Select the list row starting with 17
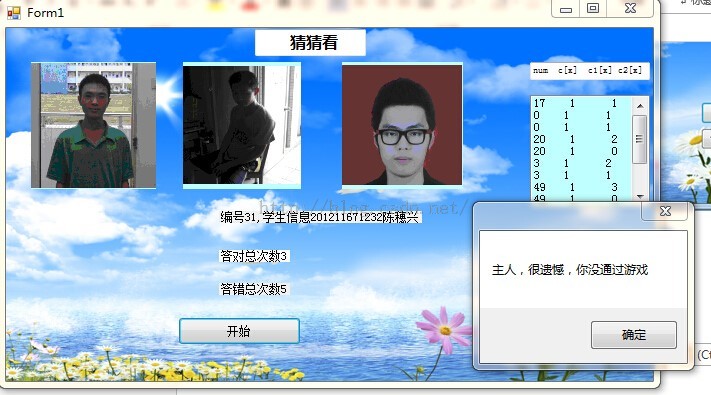This screenshot has height=395, width=711. pos(581,103)
